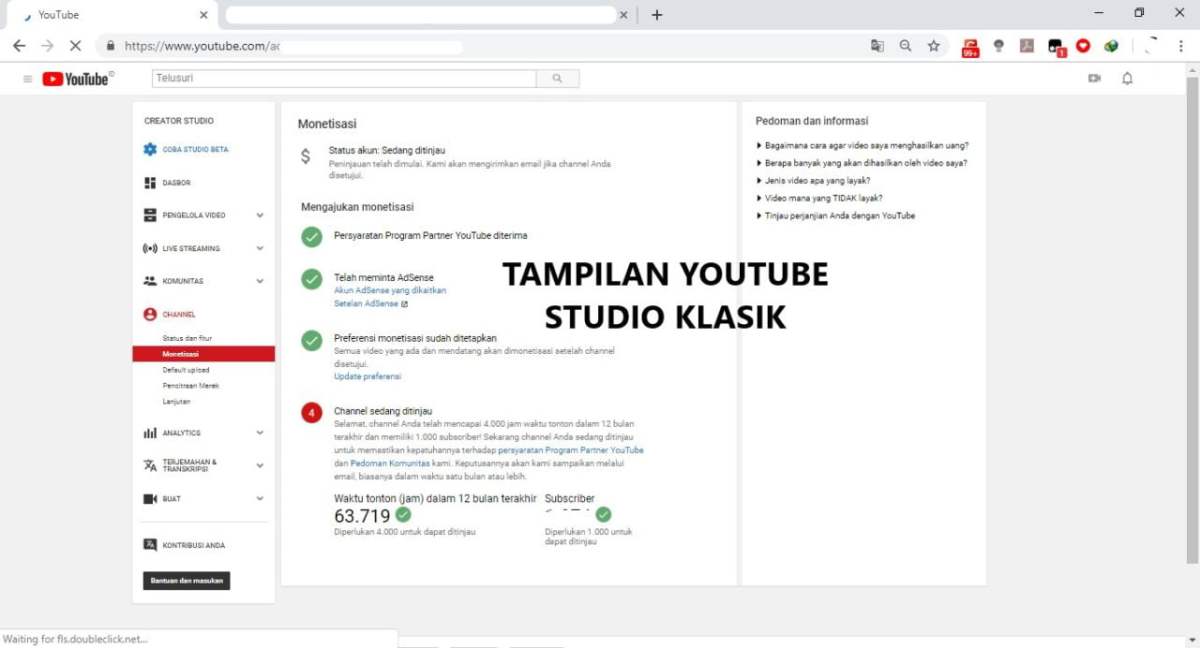Open YouTube notifications bell

[1127, 78]
